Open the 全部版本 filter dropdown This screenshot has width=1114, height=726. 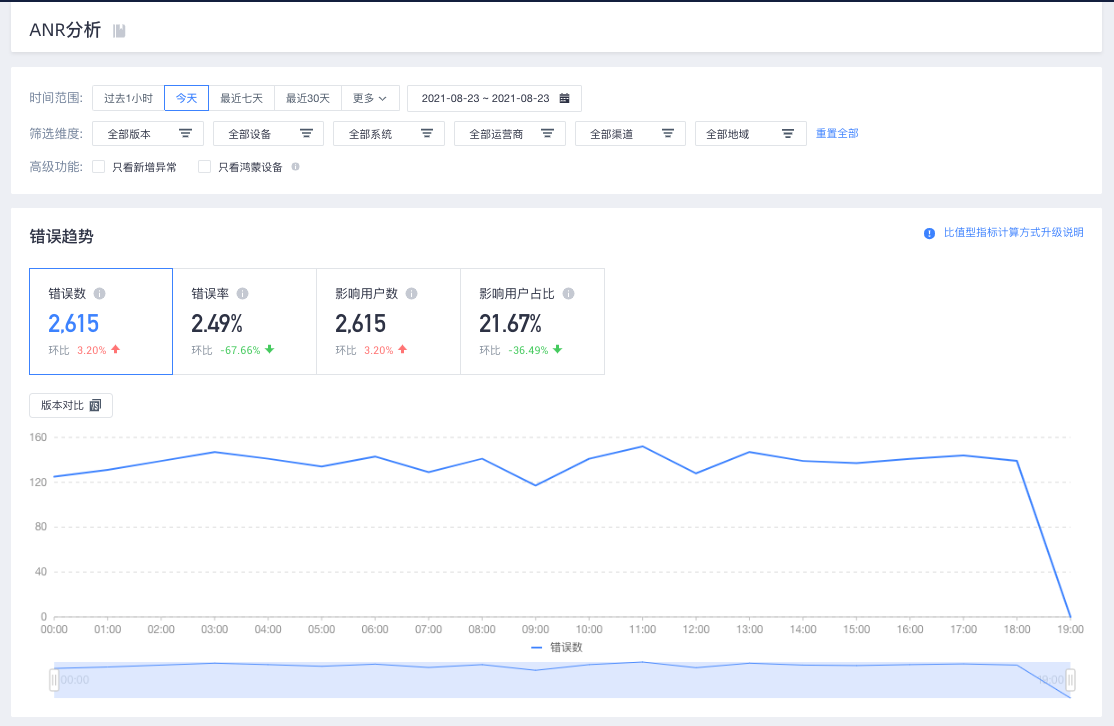point(148,134)
